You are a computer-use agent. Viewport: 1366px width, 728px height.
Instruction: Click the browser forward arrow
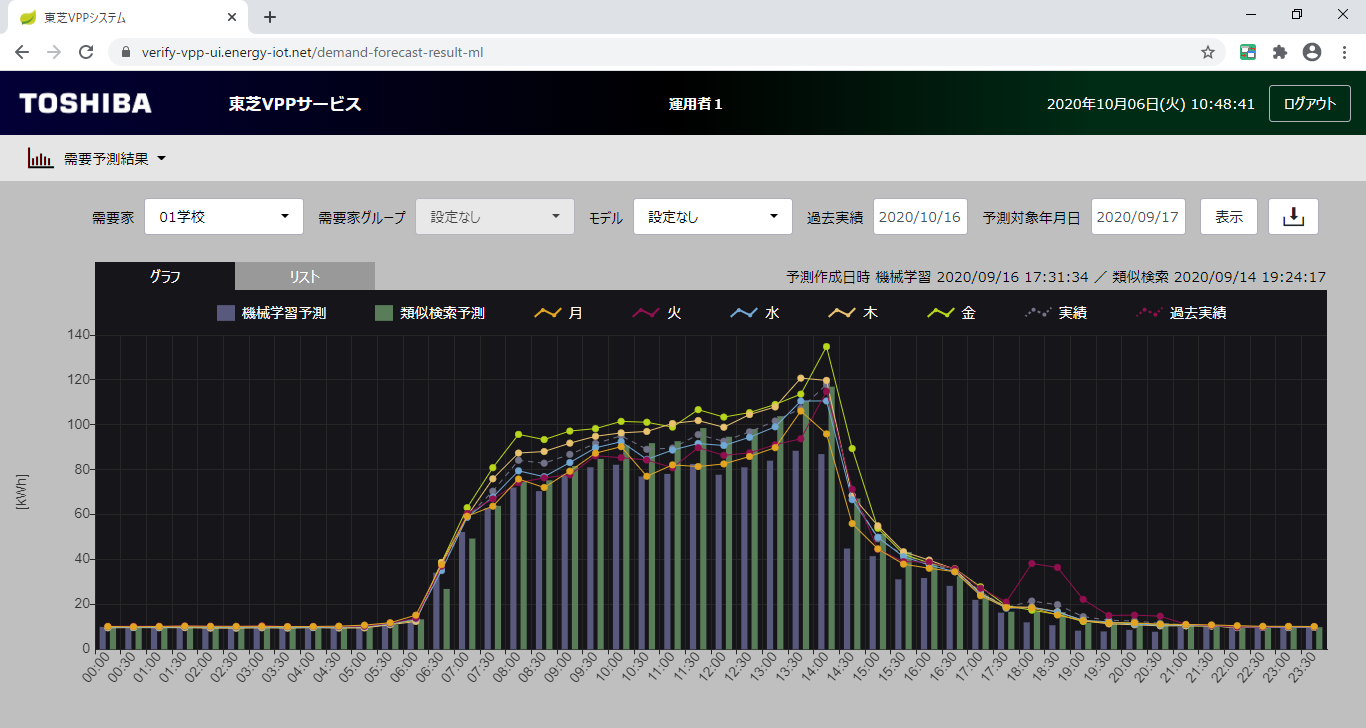pyautogui.click(x=54, y=52)
